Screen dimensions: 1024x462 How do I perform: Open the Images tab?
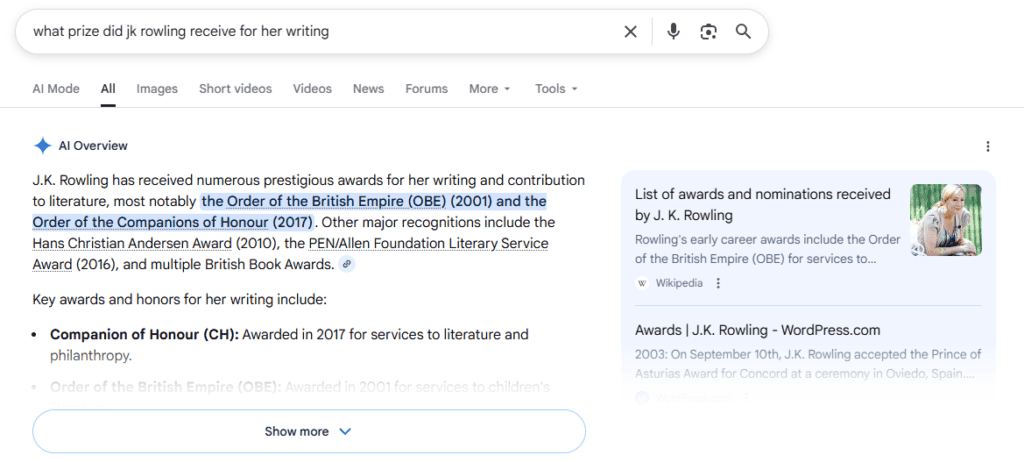(x=157, y=89)
